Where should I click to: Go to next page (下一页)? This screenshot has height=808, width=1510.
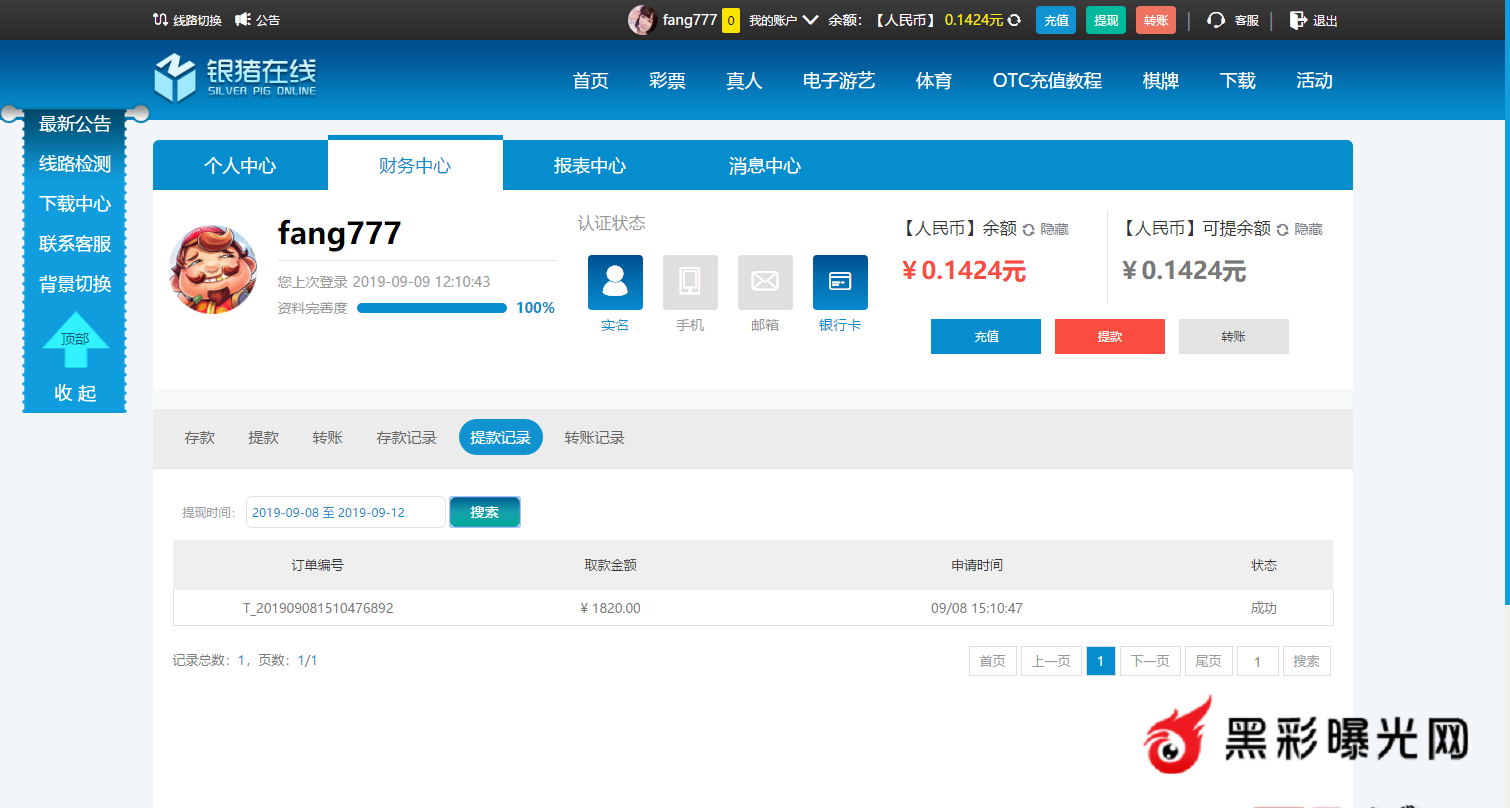click(1150, 661)
